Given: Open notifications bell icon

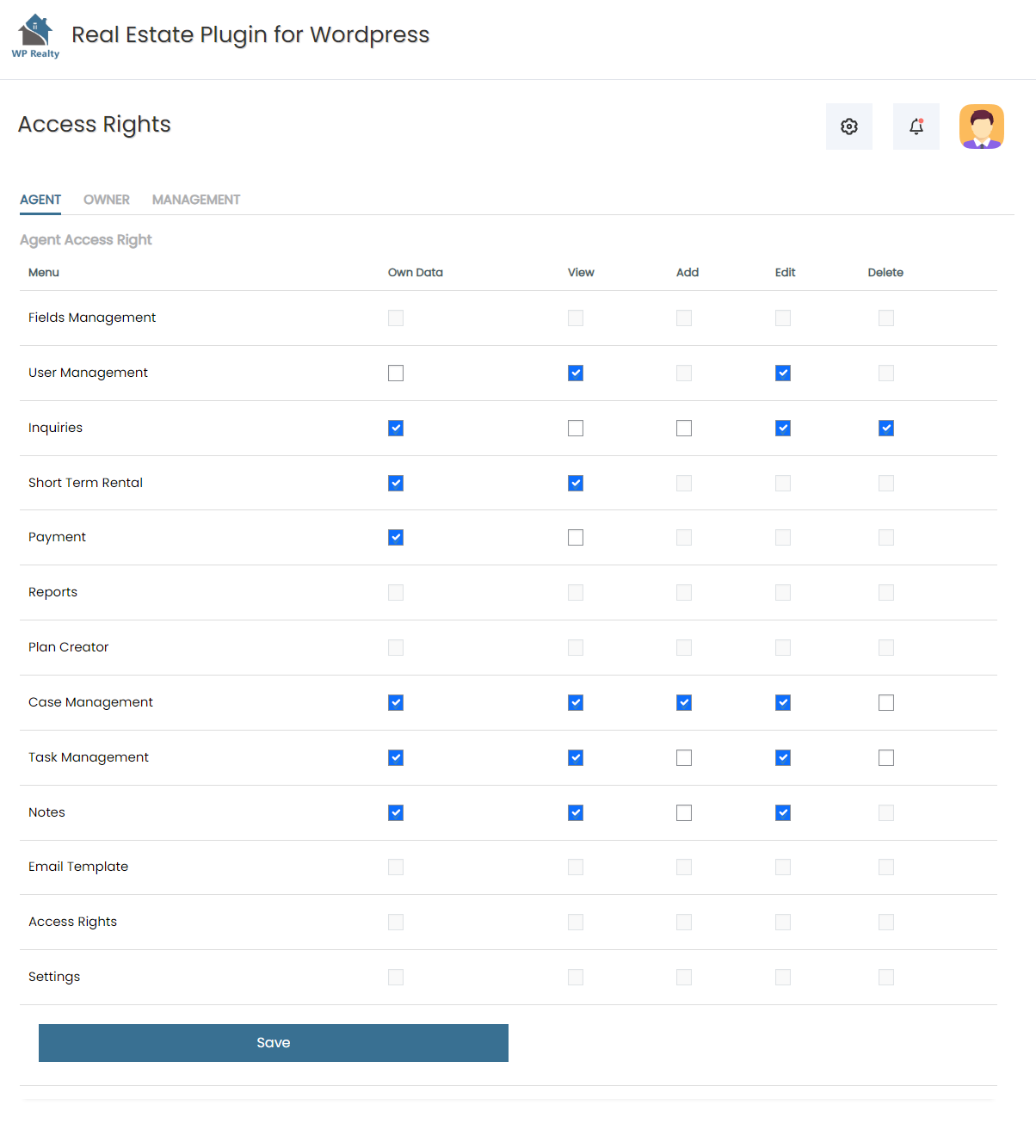Looking at the screenshot, I should [916, 127].
